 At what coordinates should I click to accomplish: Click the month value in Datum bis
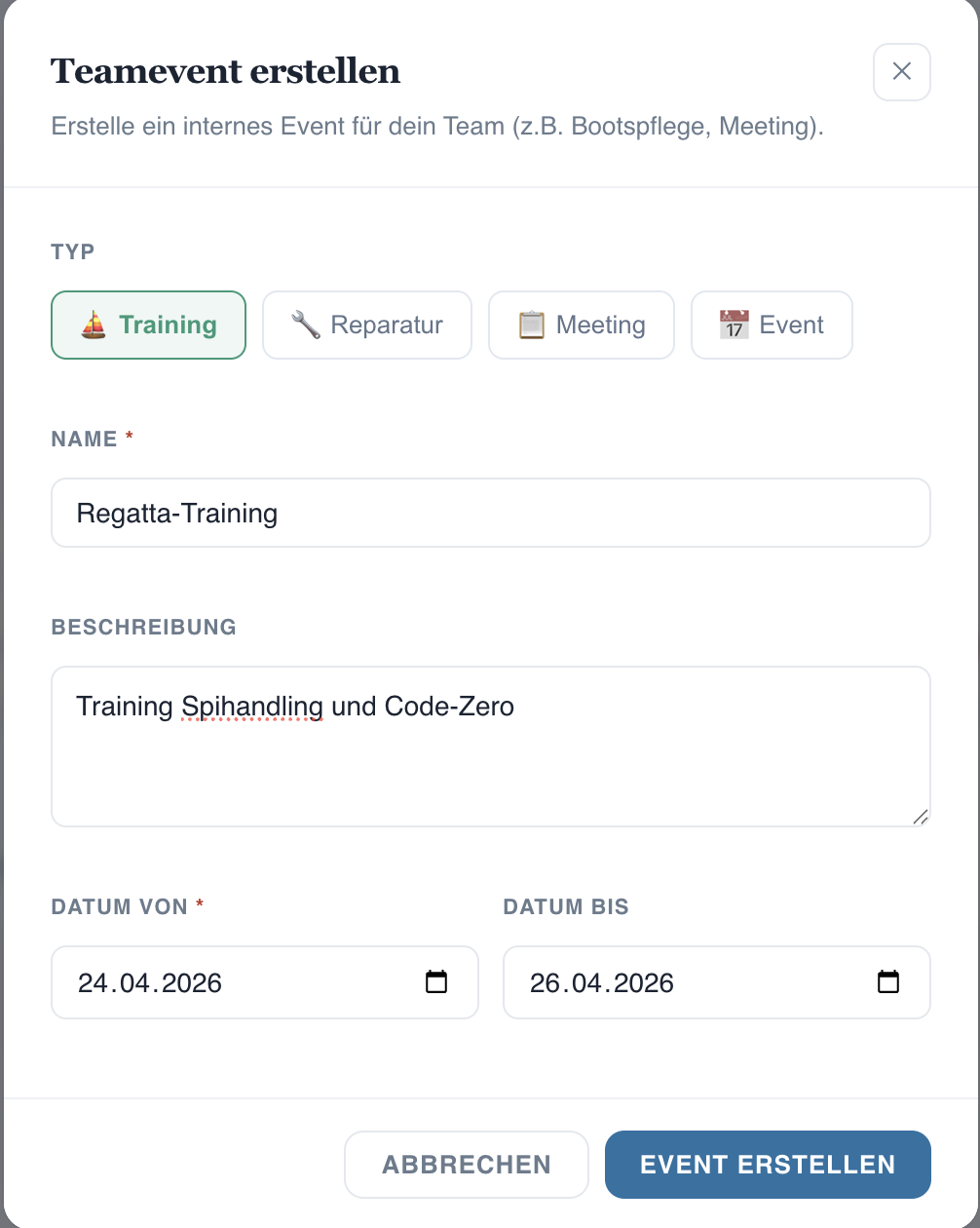(x=588, y=982)
